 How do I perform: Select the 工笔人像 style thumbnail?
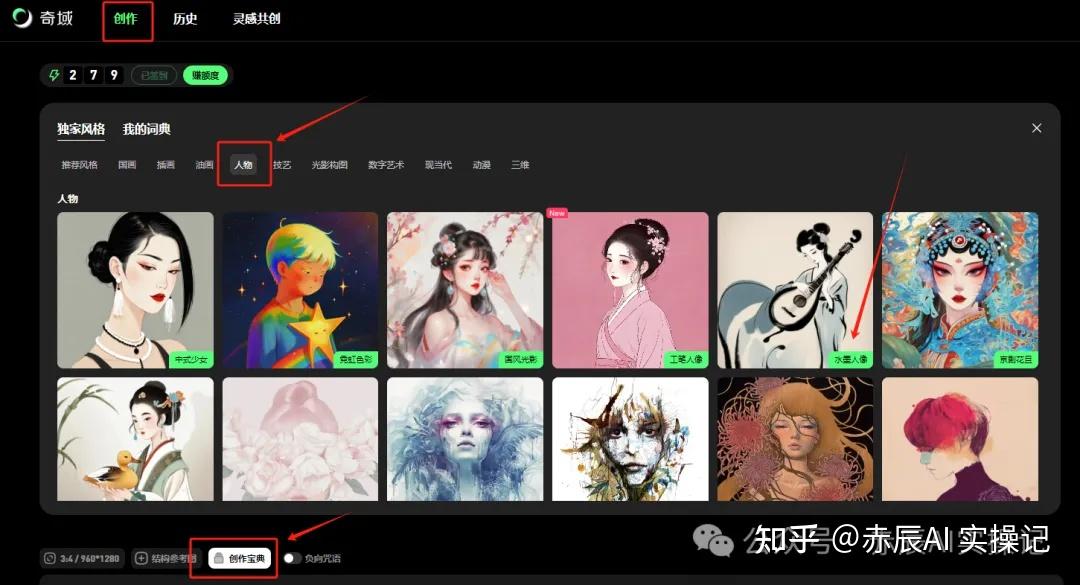point(630,290)
